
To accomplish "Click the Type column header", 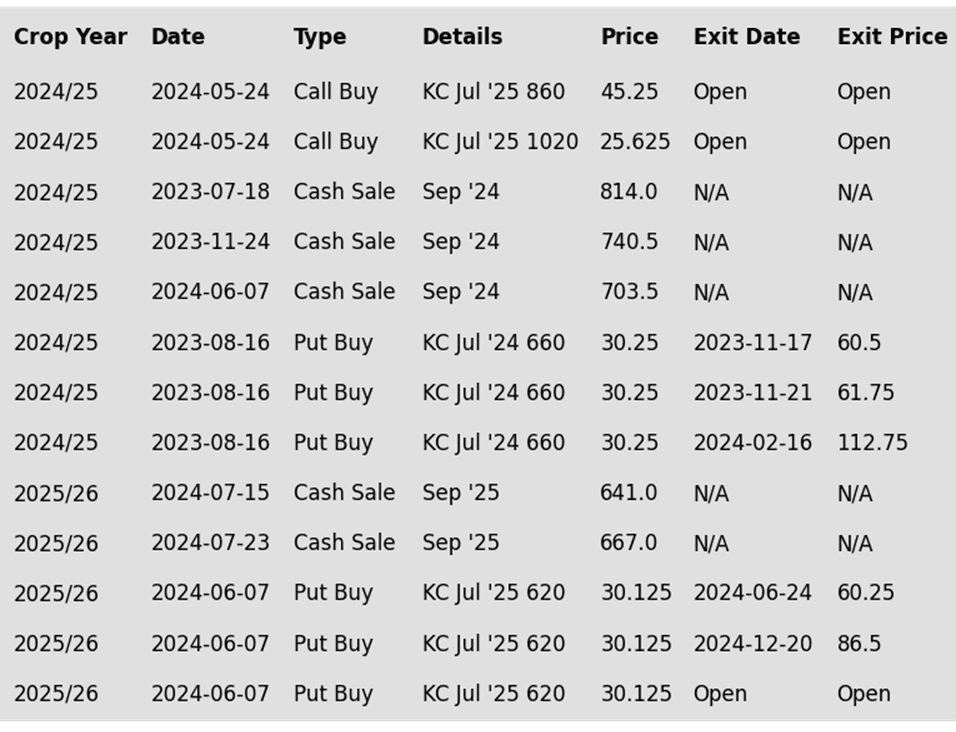I will tap(319, 37).
